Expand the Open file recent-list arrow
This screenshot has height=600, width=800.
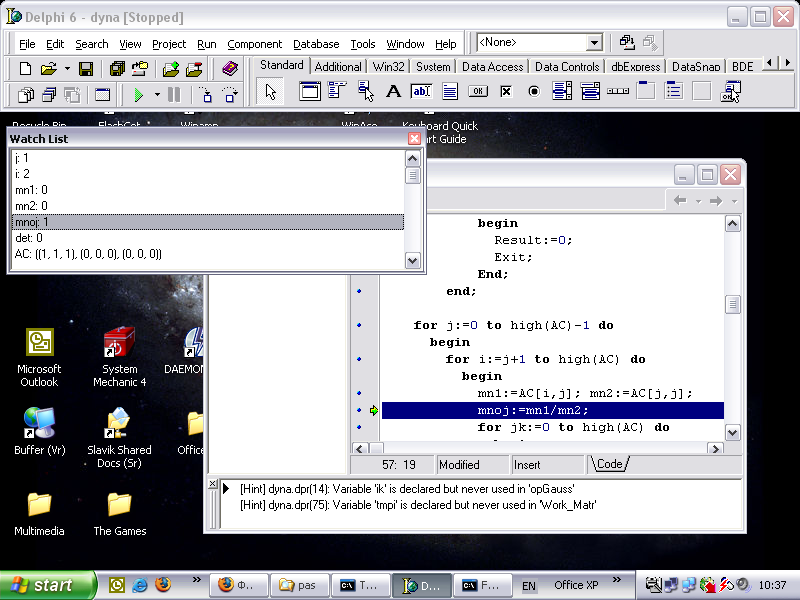(x=67, y=69)
